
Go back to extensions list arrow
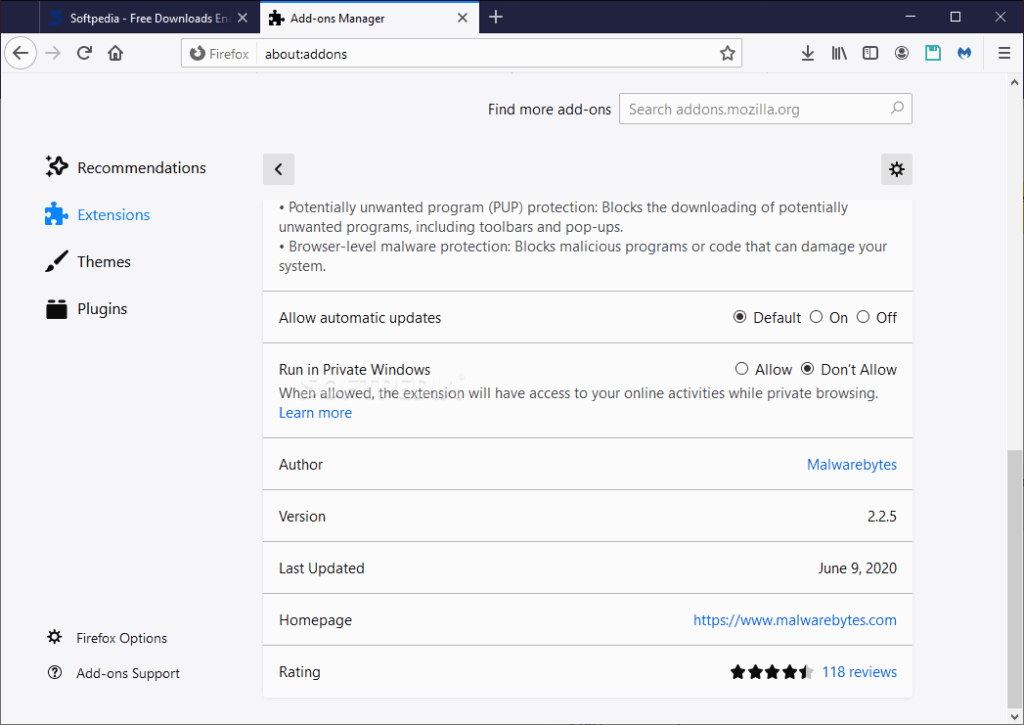click(x=279, y=169)
